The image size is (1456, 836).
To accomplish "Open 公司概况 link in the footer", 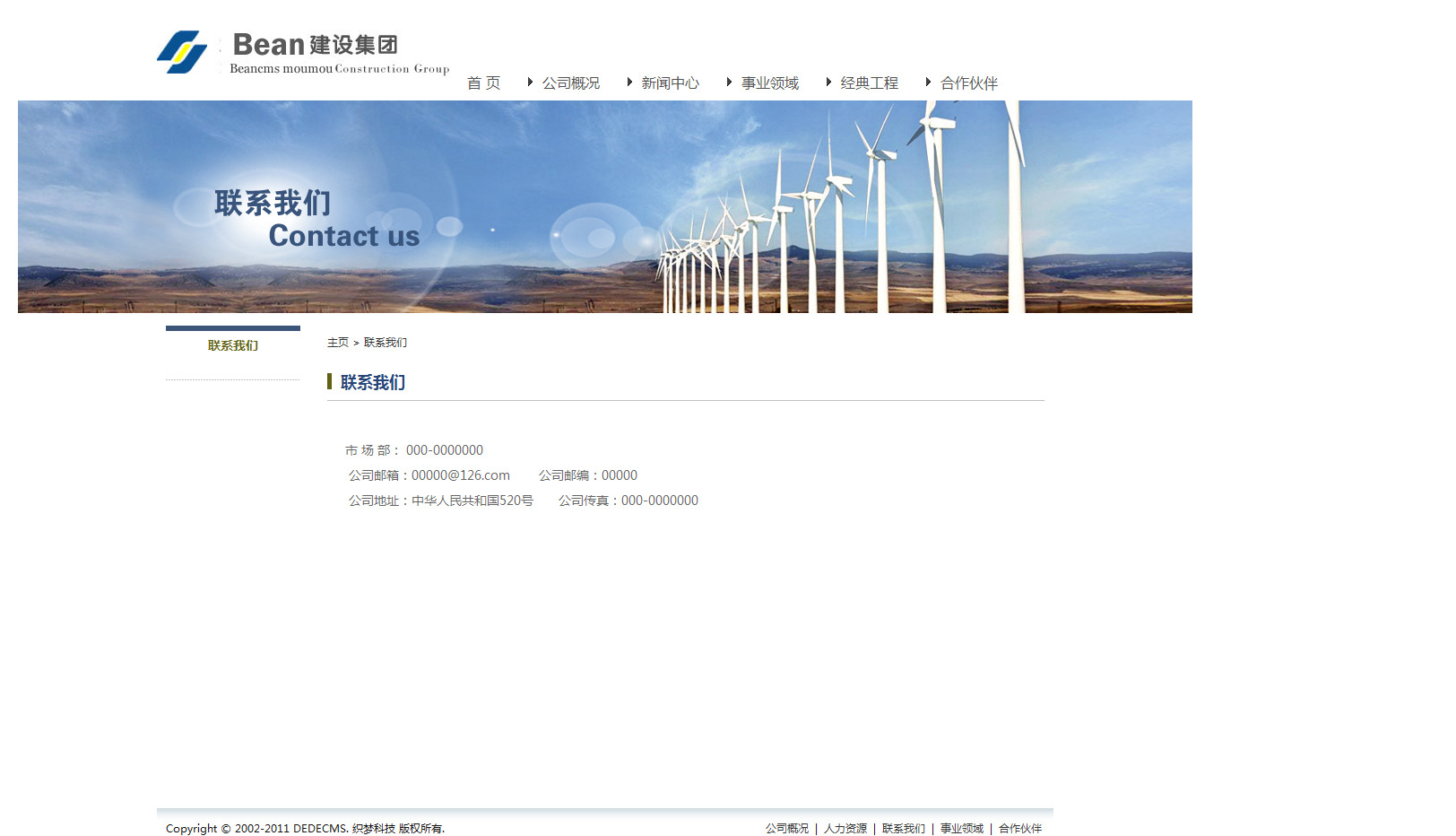I will tap(786, 829).
